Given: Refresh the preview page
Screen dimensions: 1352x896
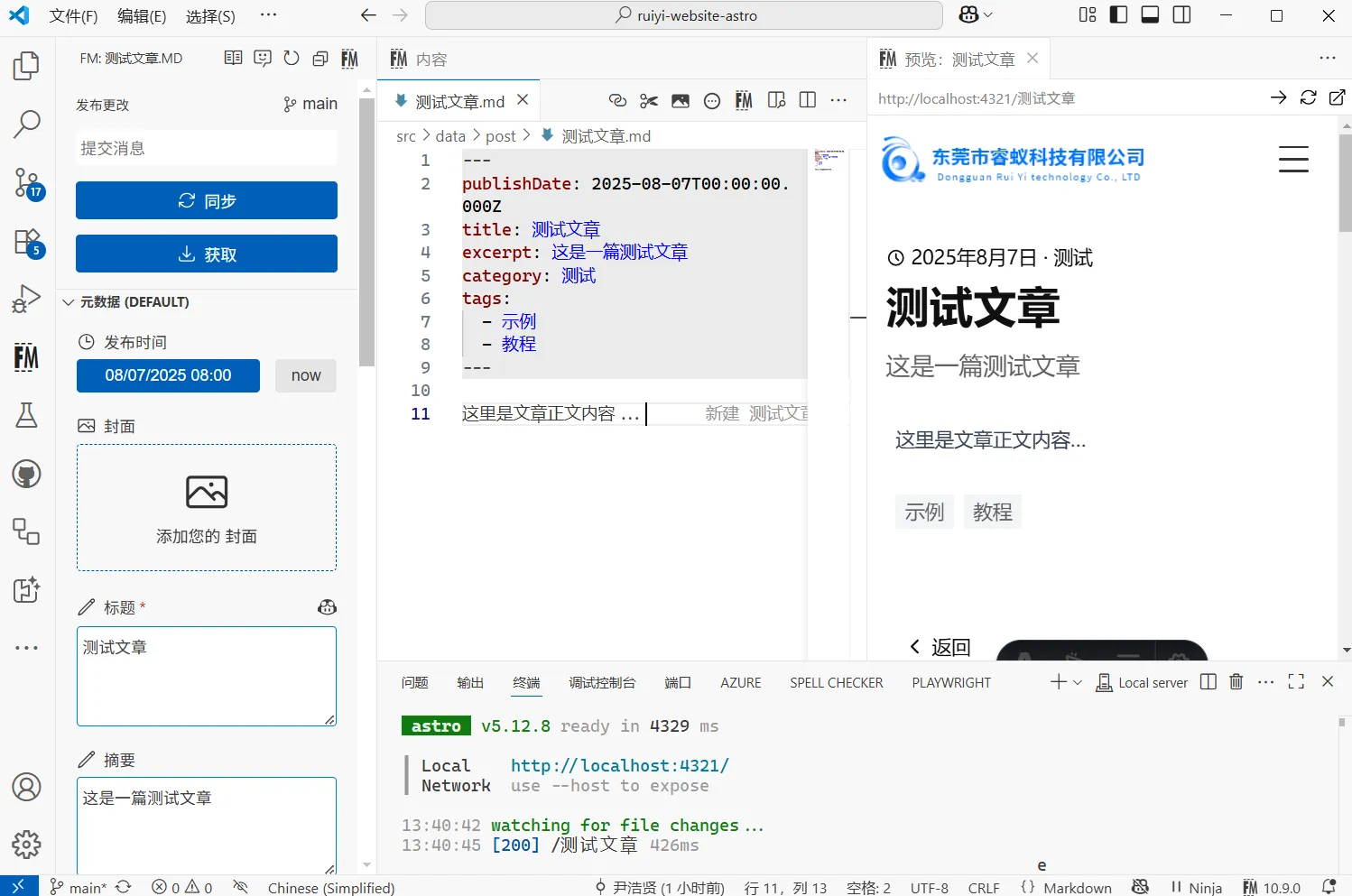Looking at the screenshot, I should click(1308, 97).
